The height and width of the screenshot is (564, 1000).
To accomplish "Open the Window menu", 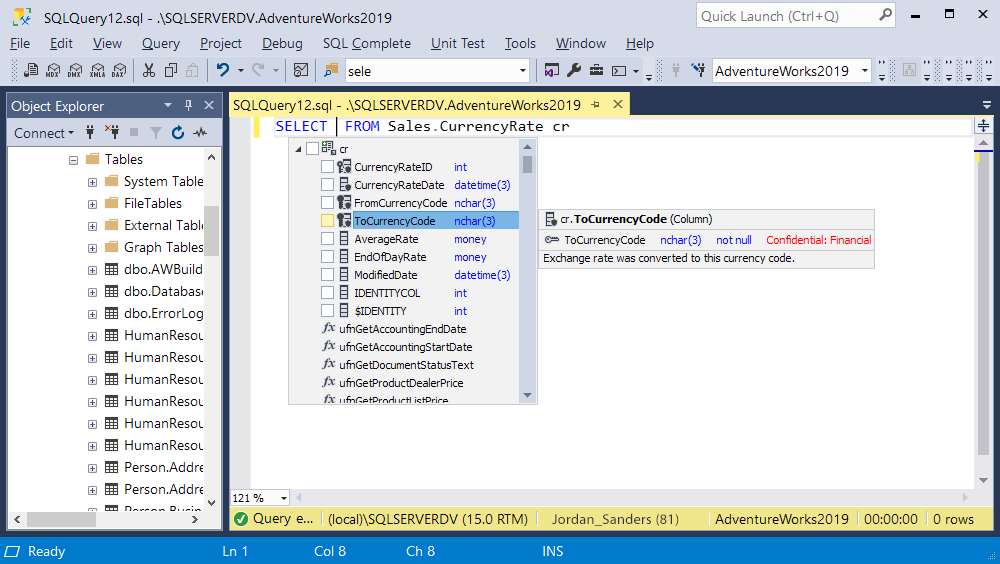I will pos(581,43).
